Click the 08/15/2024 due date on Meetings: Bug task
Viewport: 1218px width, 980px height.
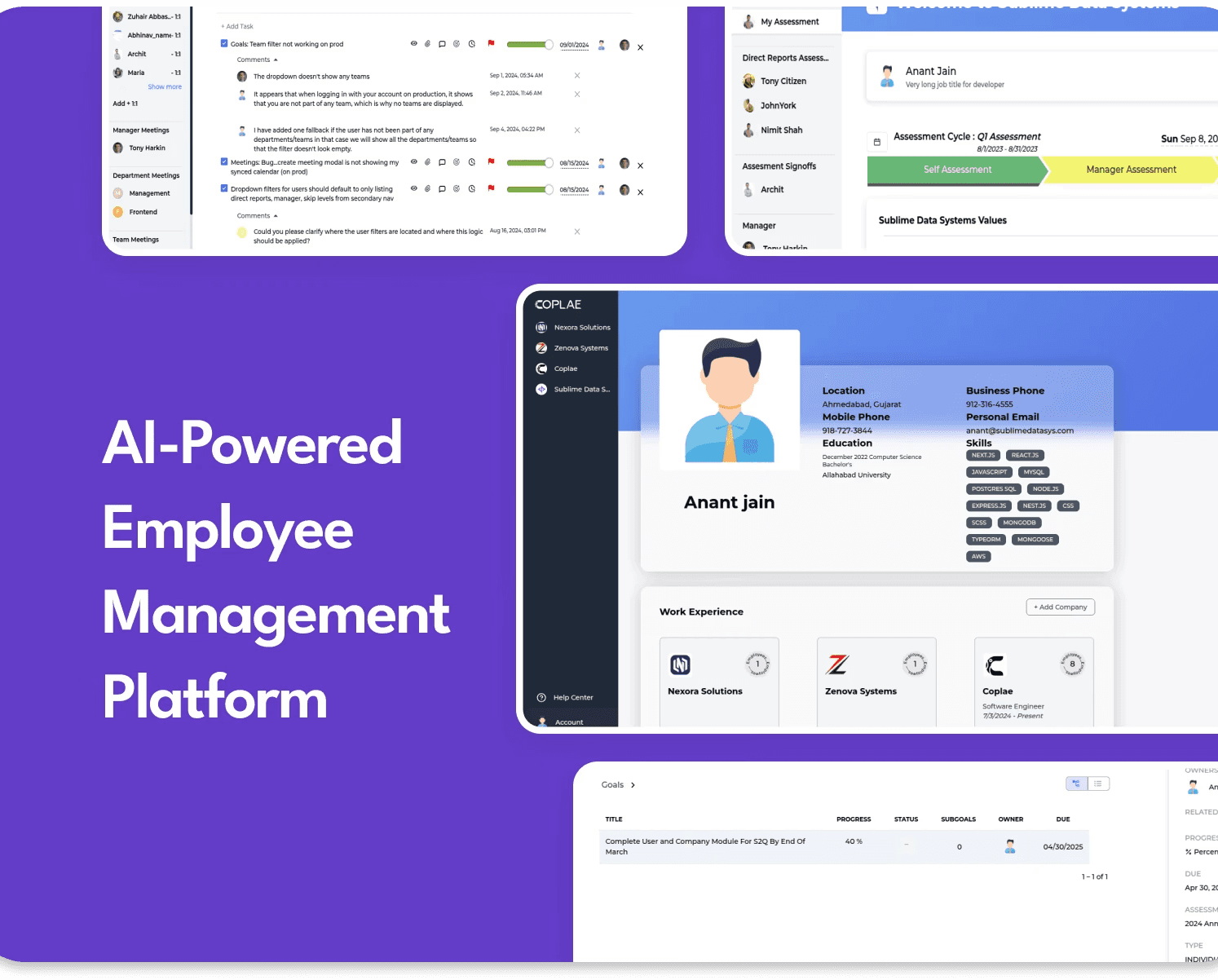click(574, 163)
